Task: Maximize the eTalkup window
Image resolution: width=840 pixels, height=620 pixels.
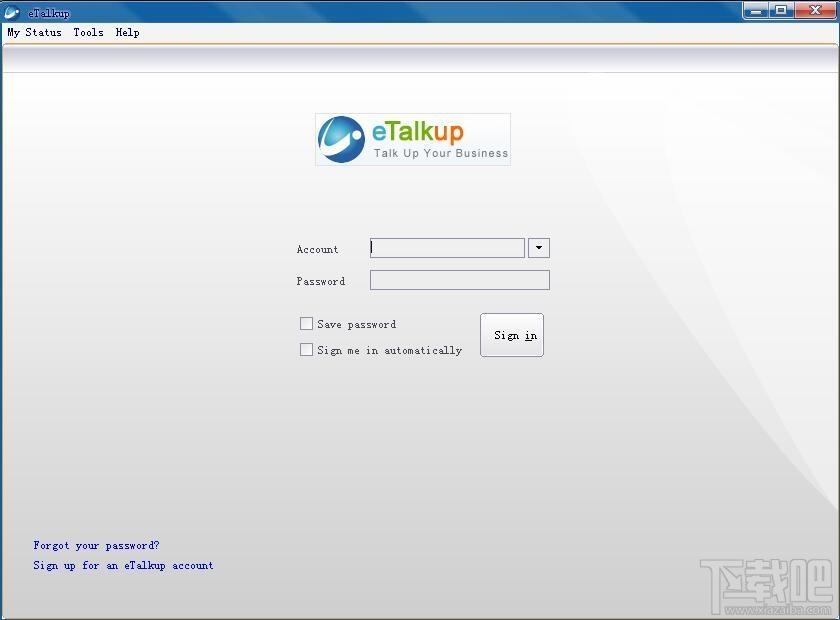Action: click(x=782, y=10)
